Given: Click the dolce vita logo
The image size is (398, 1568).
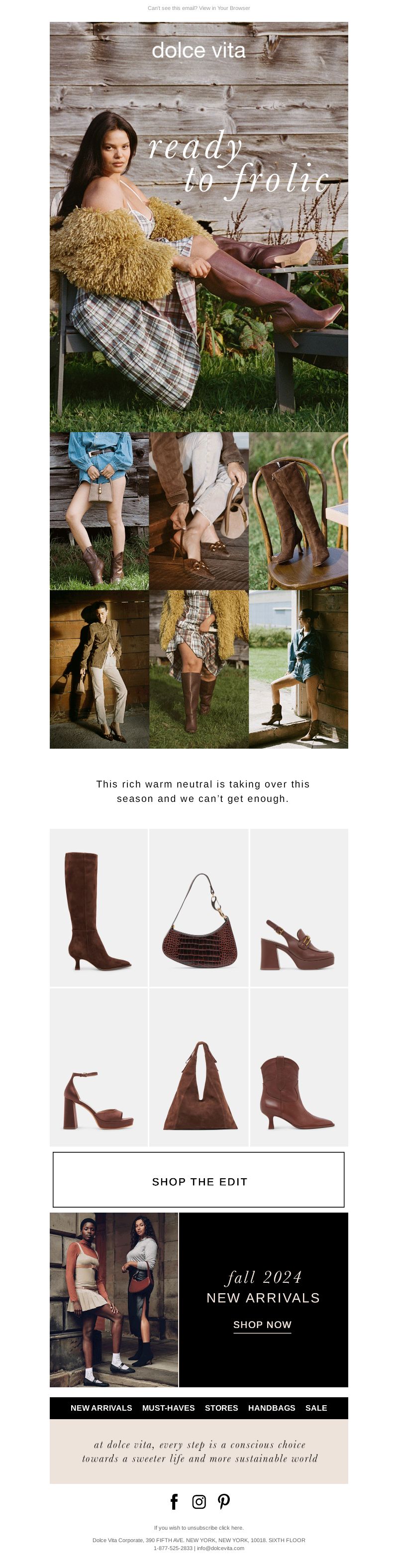Looking at the screenshot, I should tap(199, 50).
